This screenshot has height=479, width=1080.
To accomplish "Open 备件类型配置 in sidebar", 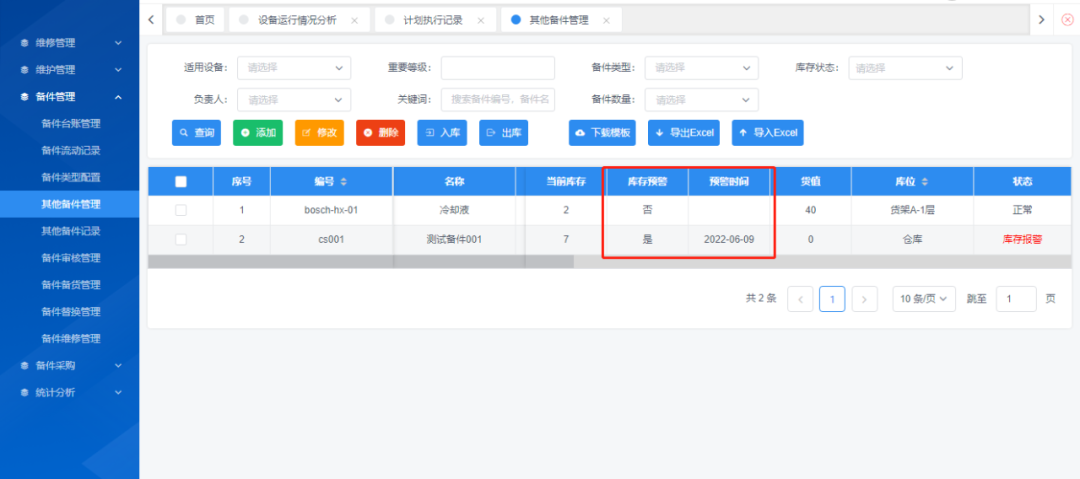I will [70, 177].
